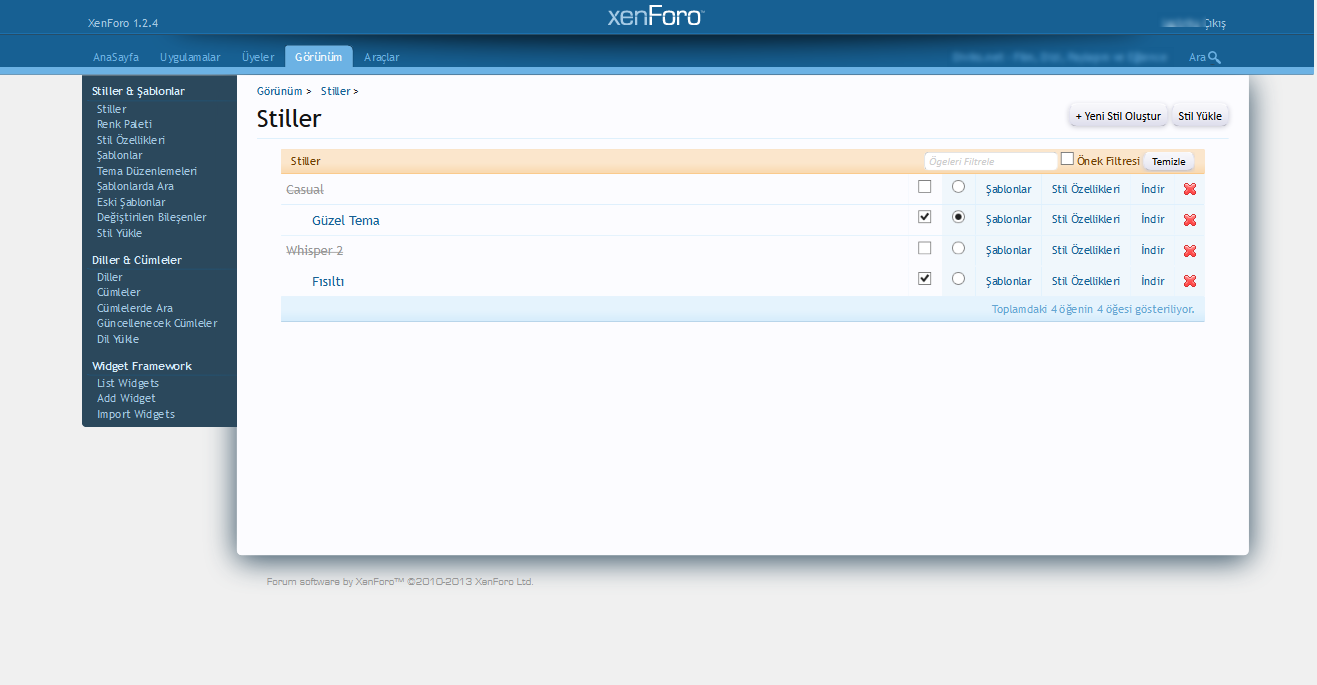Click the red X for Güzel Tema
This screenshot has height=685, width=1317.
[1189, 220]
